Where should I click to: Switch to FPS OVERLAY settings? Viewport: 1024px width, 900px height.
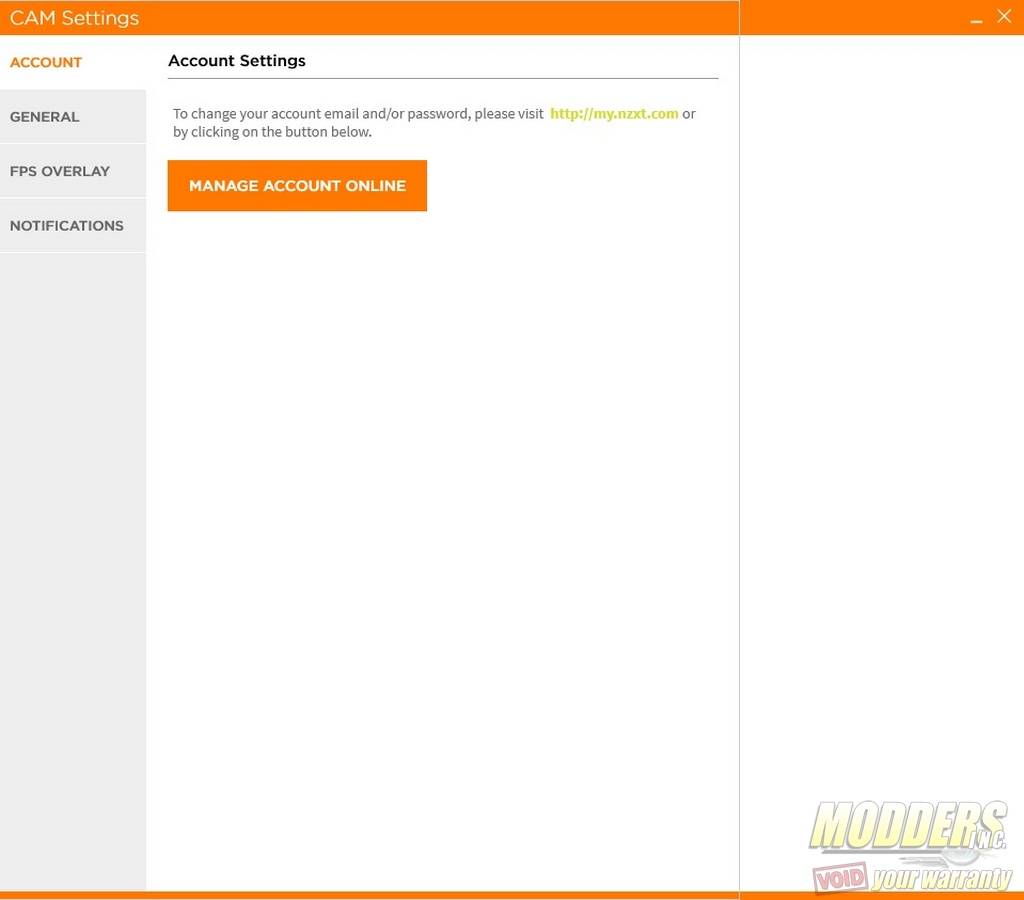[x=60, y=171]
